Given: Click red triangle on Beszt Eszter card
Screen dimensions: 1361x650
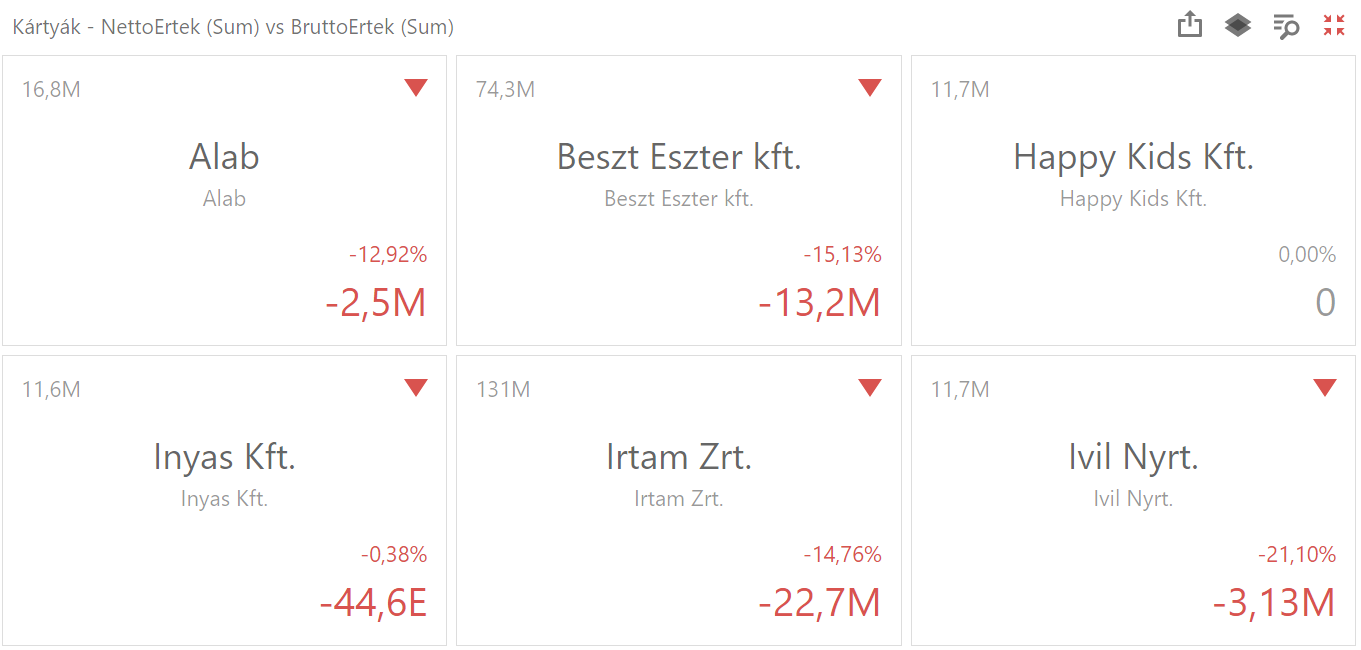Looking at the screenshot, I should pyautogui.click(x=870, y=88).
